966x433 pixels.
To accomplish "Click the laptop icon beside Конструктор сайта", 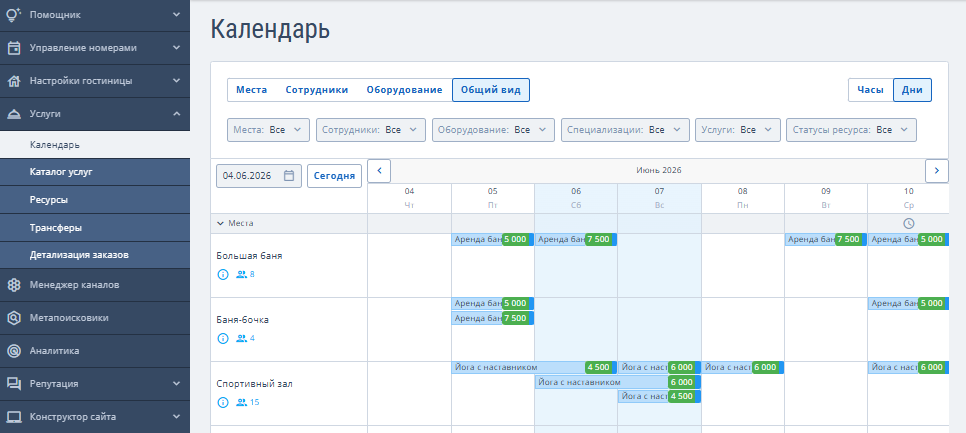I will [14, 417].
